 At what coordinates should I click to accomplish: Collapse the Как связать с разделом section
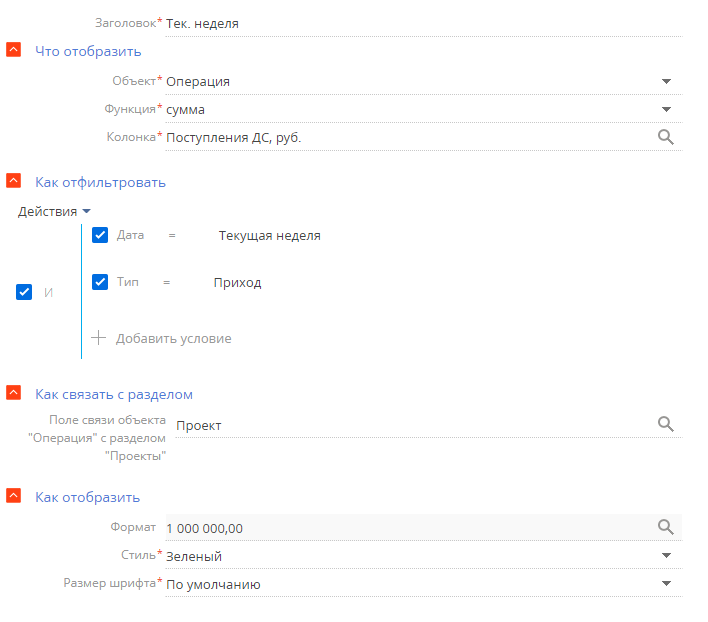(14, 393)
